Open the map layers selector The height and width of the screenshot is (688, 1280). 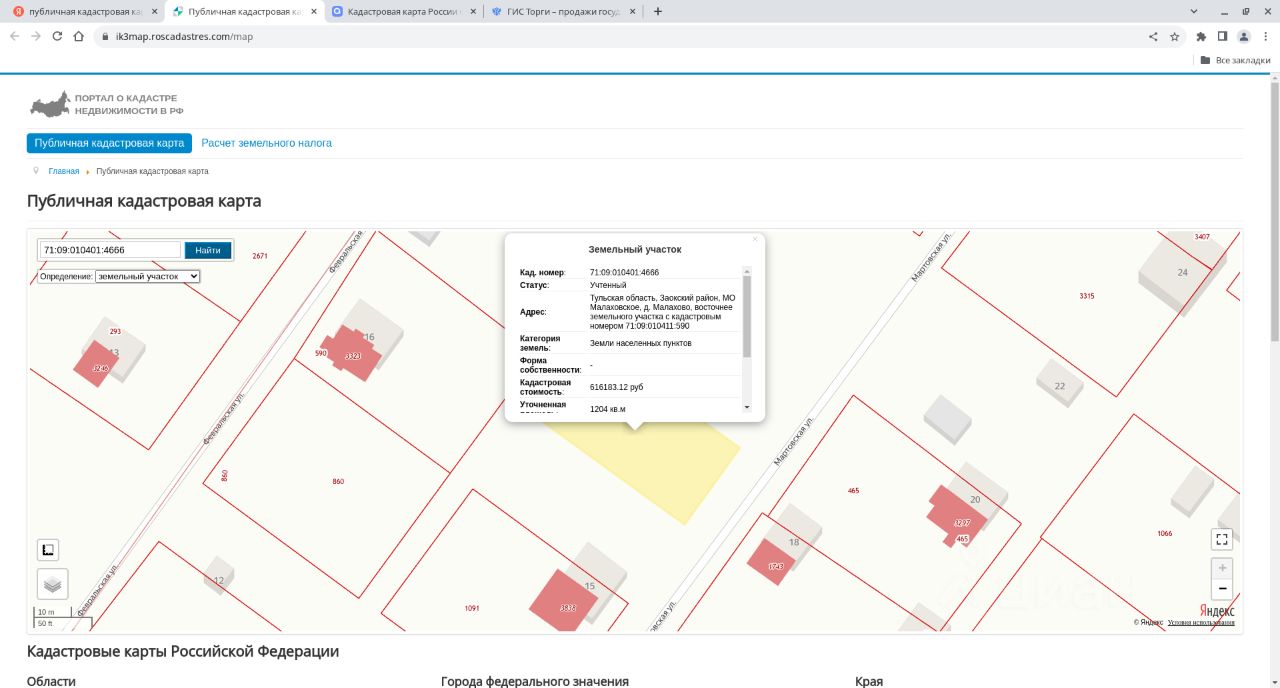(x=53, y=583)
